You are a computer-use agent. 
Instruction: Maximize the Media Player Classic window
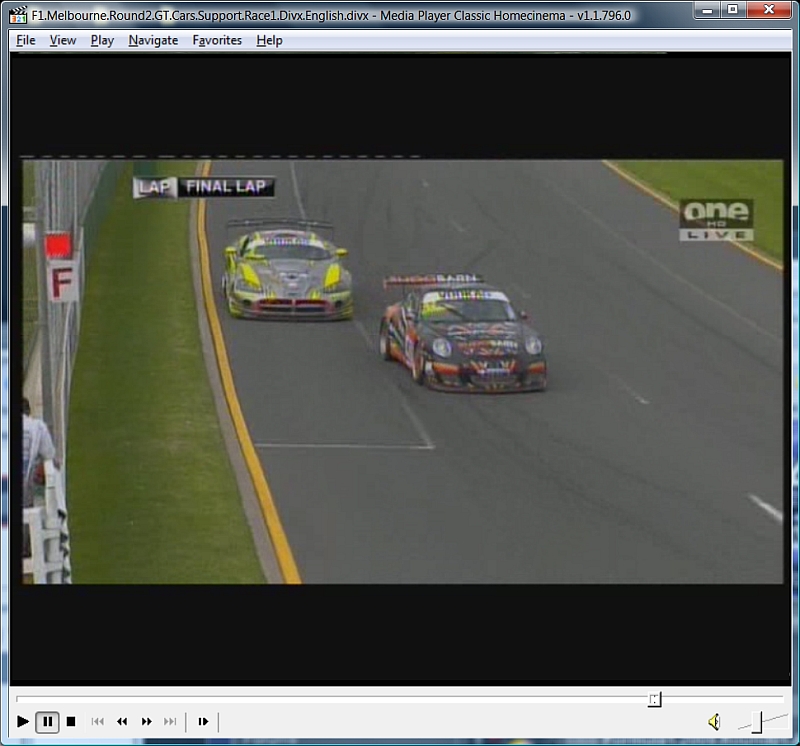pyautogui.click(x=733, y=10)
